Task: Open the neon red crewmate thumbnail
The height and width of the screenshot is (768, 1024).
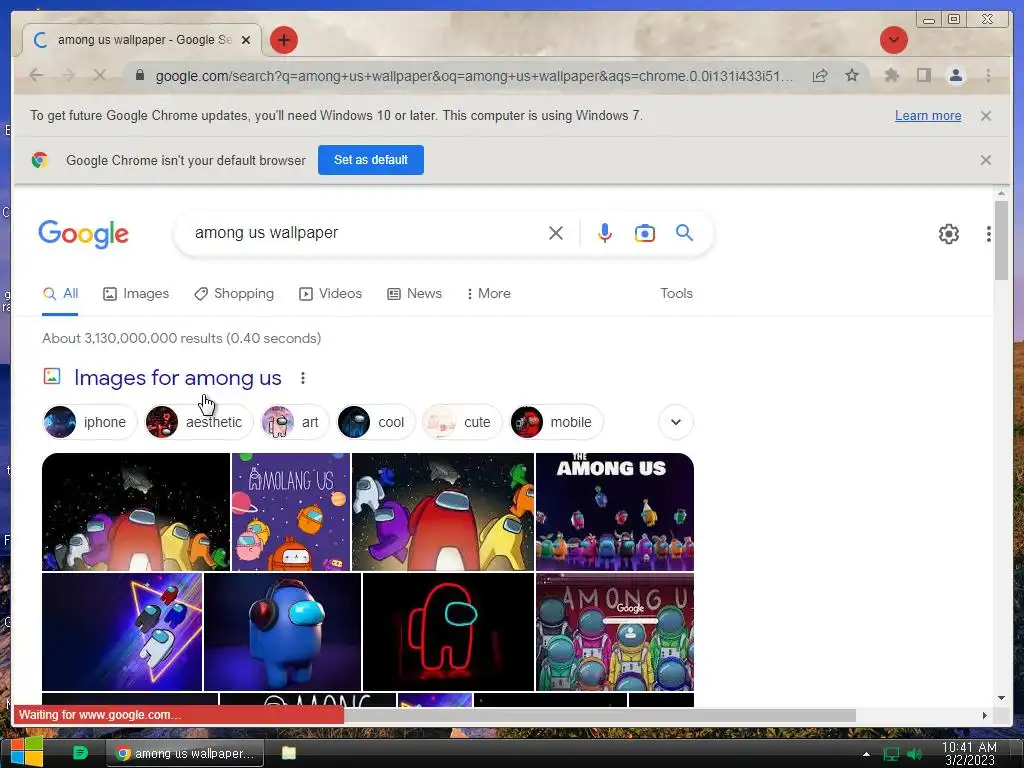Action: coord(448,632)
